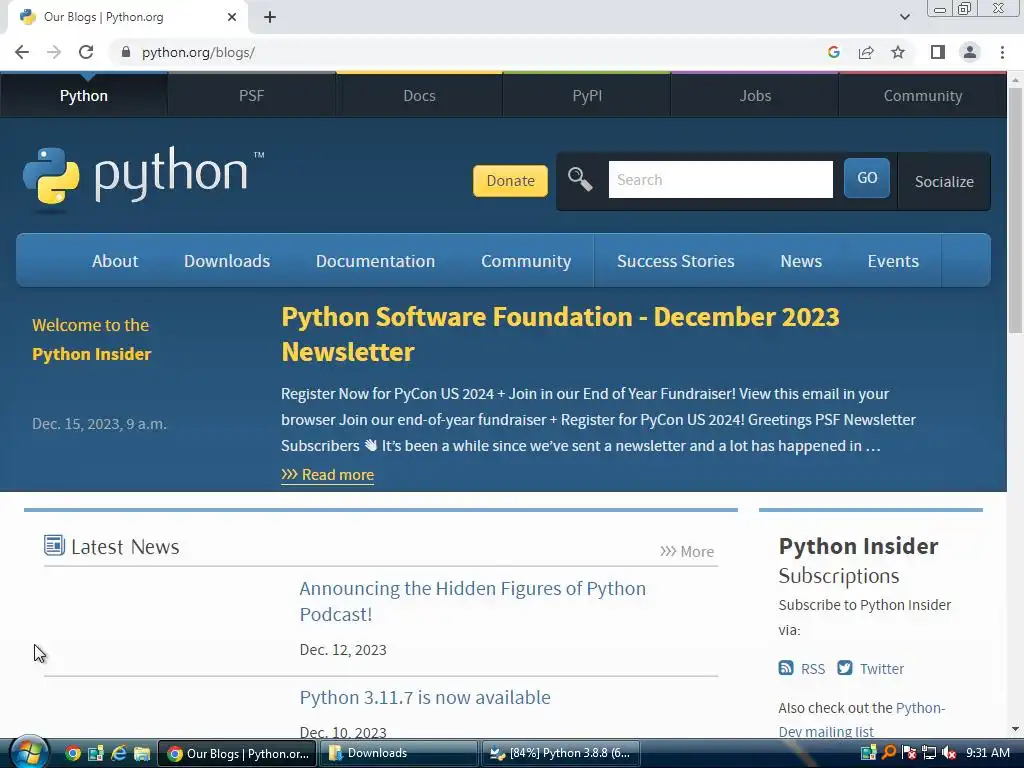The height and width of the screenshot is (768, 1024).
Task: Select the PSF top navigation tab
Action: pos(251,95)
